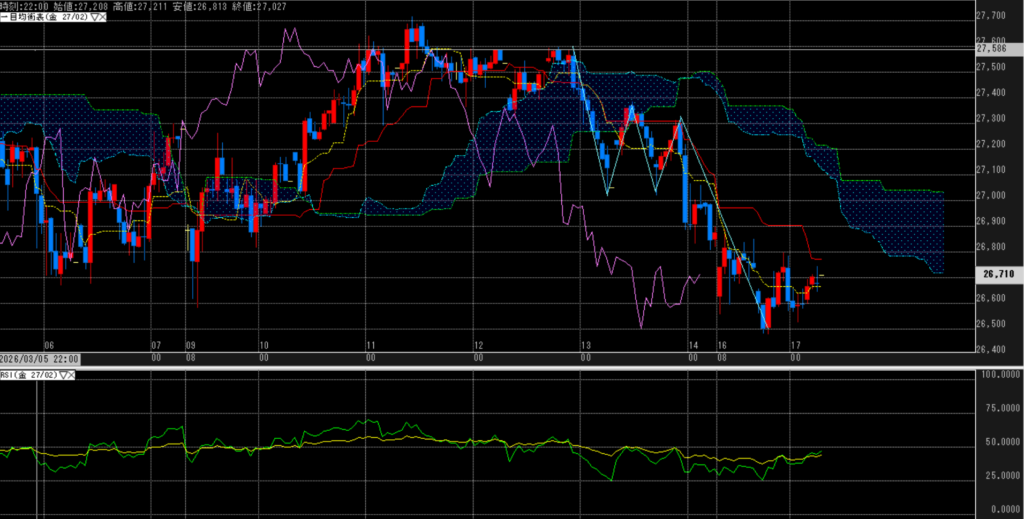Close the Ichimoku indicator with its X icon
The image size is (1024, 519).
click(x=104, y=17)
